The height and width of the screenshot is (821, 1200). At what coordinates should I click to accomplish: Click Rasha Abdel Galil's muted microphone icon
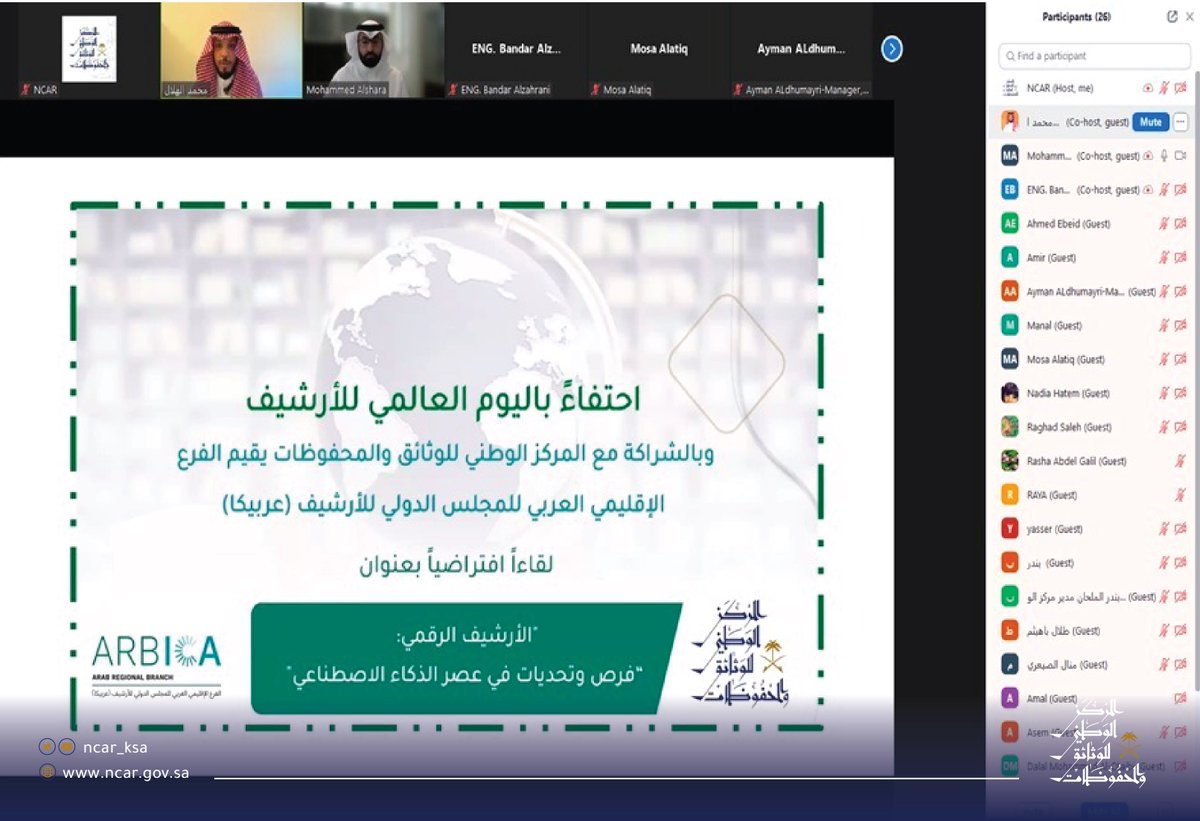pyautogui.click(x=1181, y=461)
